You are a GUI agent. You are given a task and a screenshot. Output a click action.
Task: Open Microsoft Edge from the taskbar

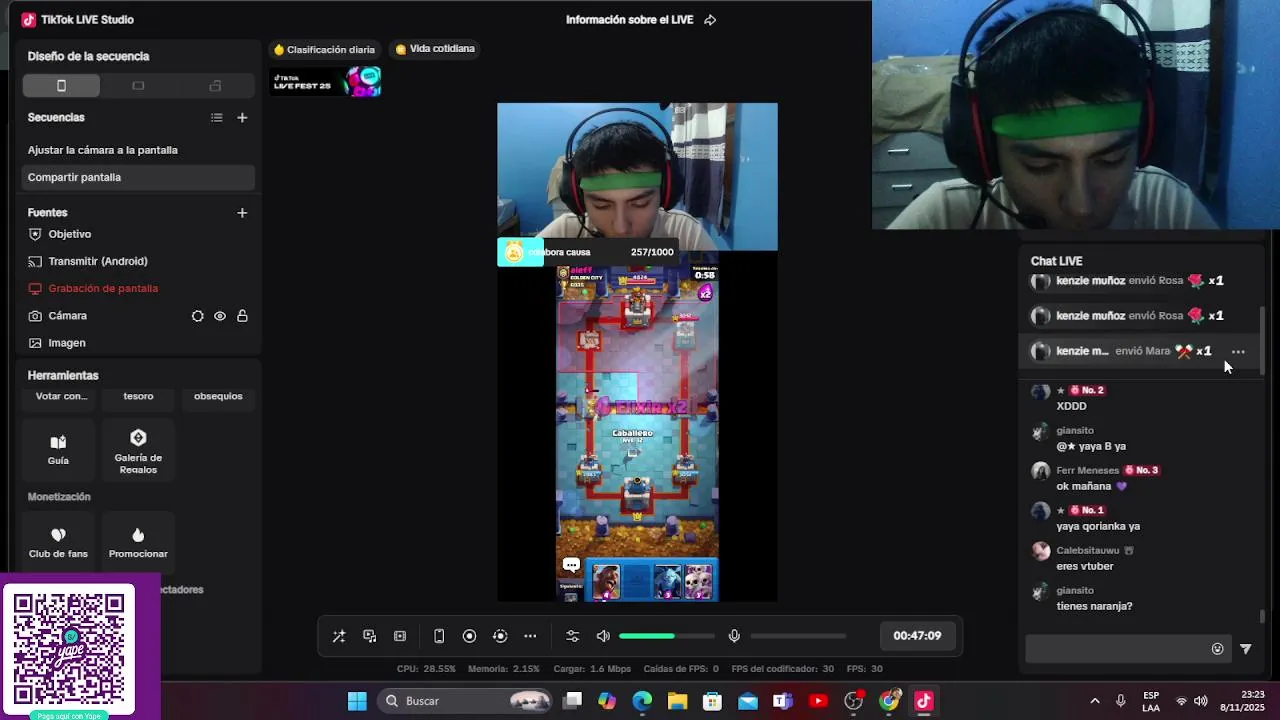[x=642, y=701]
